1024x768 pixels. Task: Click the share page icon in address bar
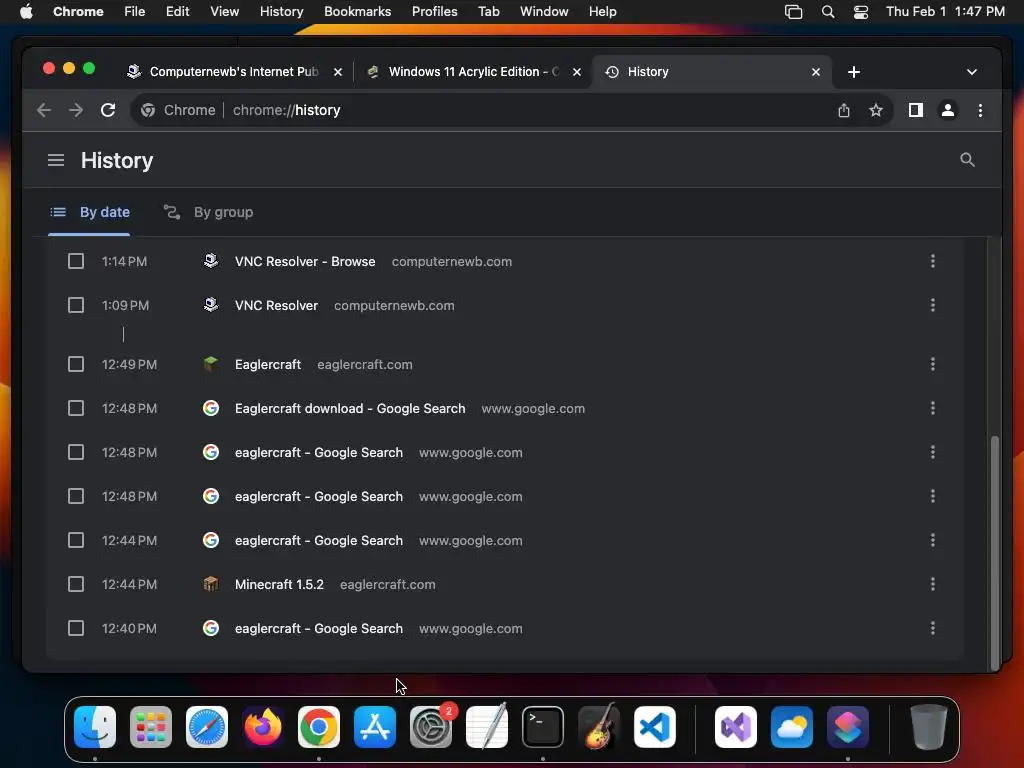pos(844,110)
